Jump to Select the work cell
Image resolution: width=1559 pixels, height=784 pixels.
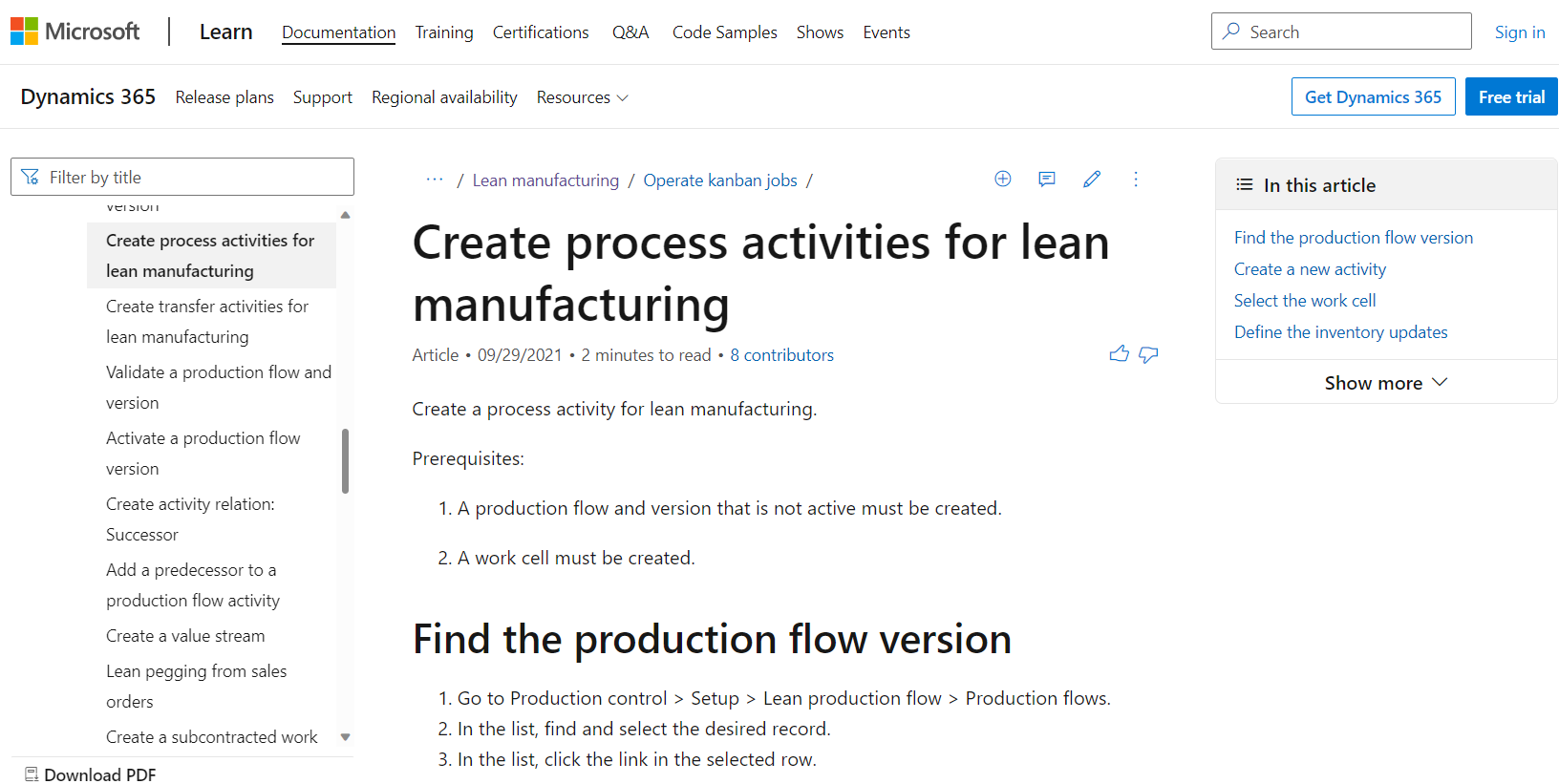tap(1305, 301)
